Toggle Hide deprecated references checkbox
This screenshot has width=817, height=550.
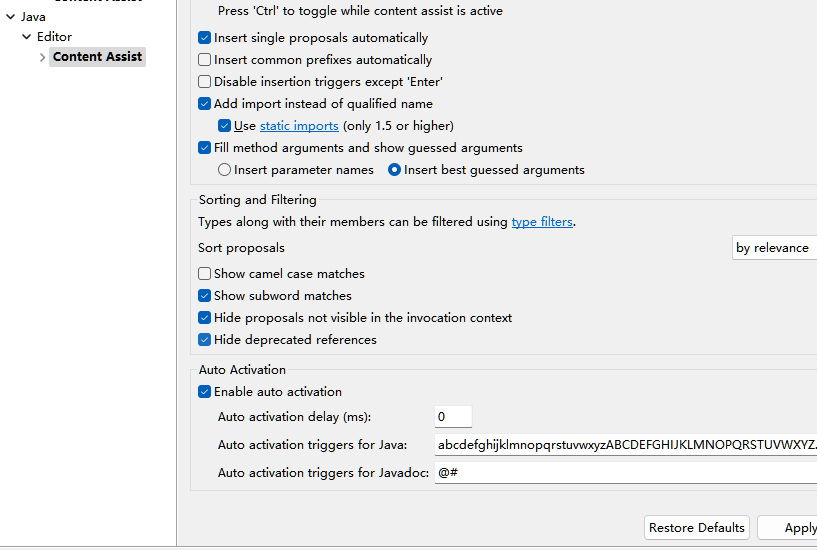[x=205, y=340]
